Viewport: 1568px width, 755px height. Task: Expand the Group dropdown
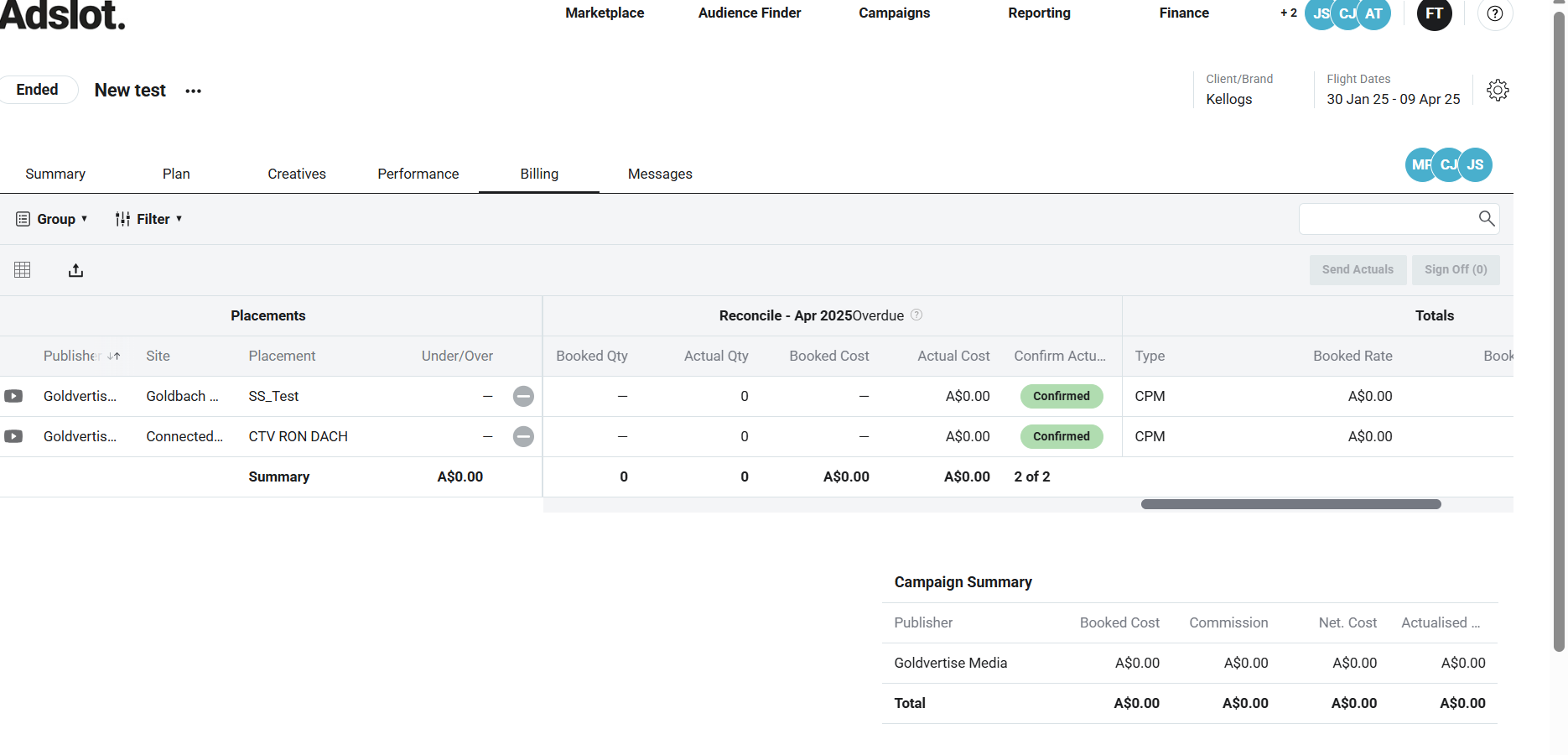pos(52,219)
